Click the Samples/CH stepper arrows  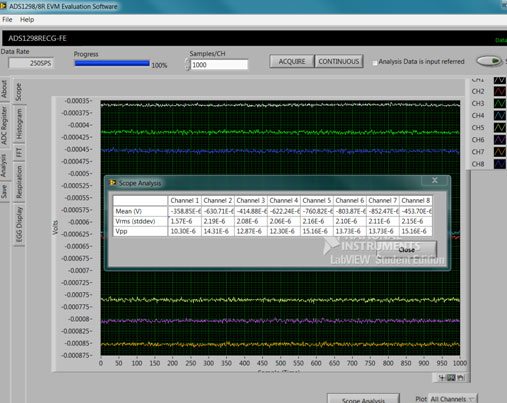coord(187,64)
